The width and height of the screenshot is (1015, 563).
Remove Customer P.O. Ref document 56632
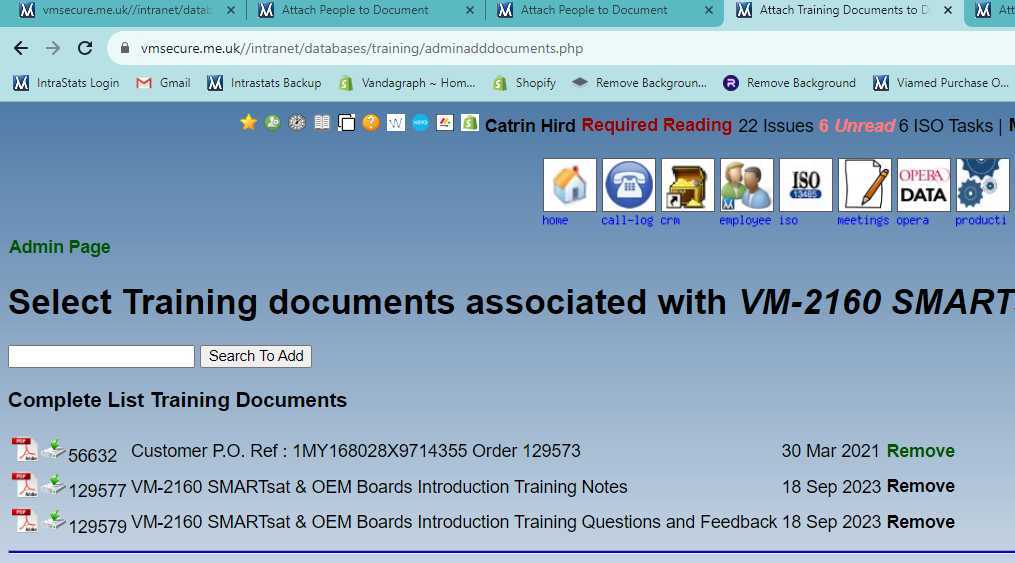[920, 451]
